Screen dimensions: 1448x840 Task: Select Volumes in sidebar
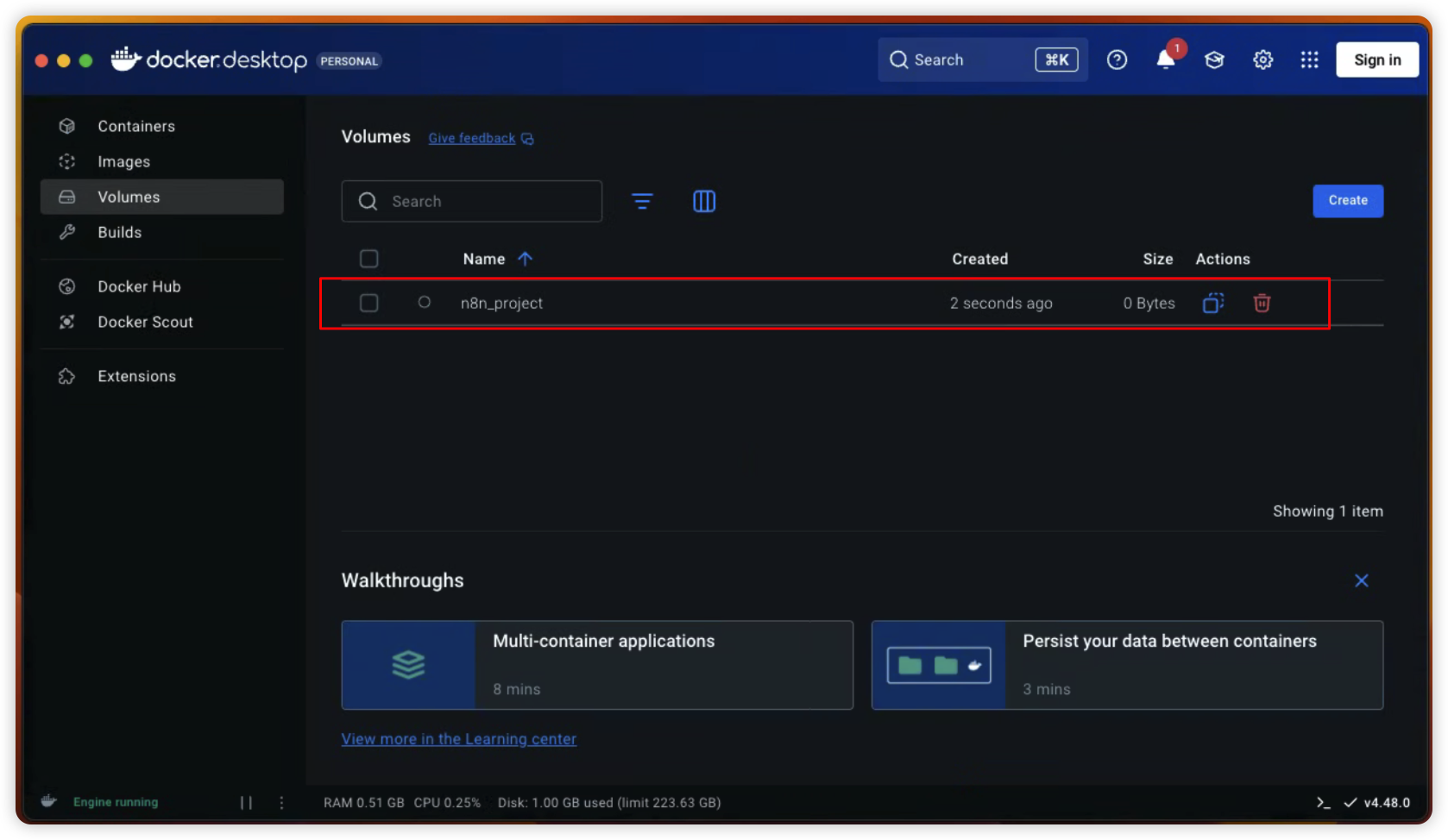tap(162, 197)
